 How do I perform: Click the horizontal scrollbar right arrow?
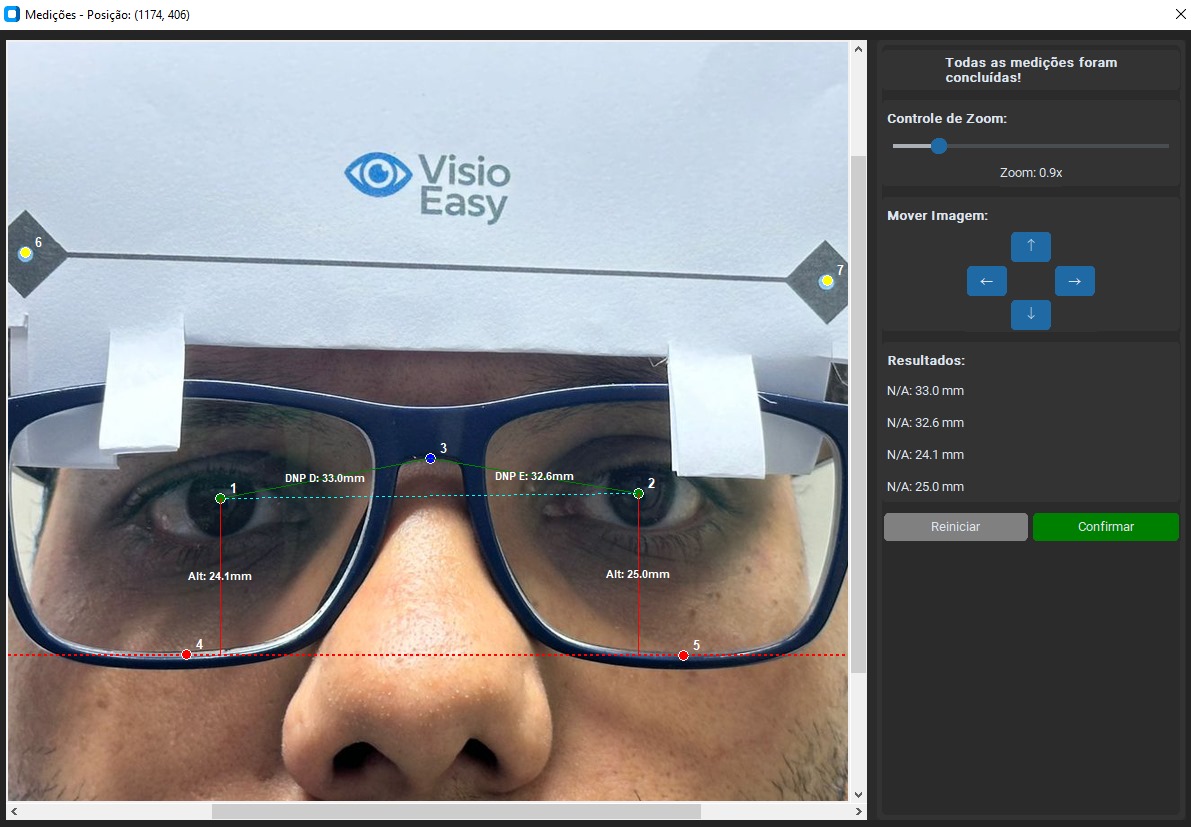858,812
